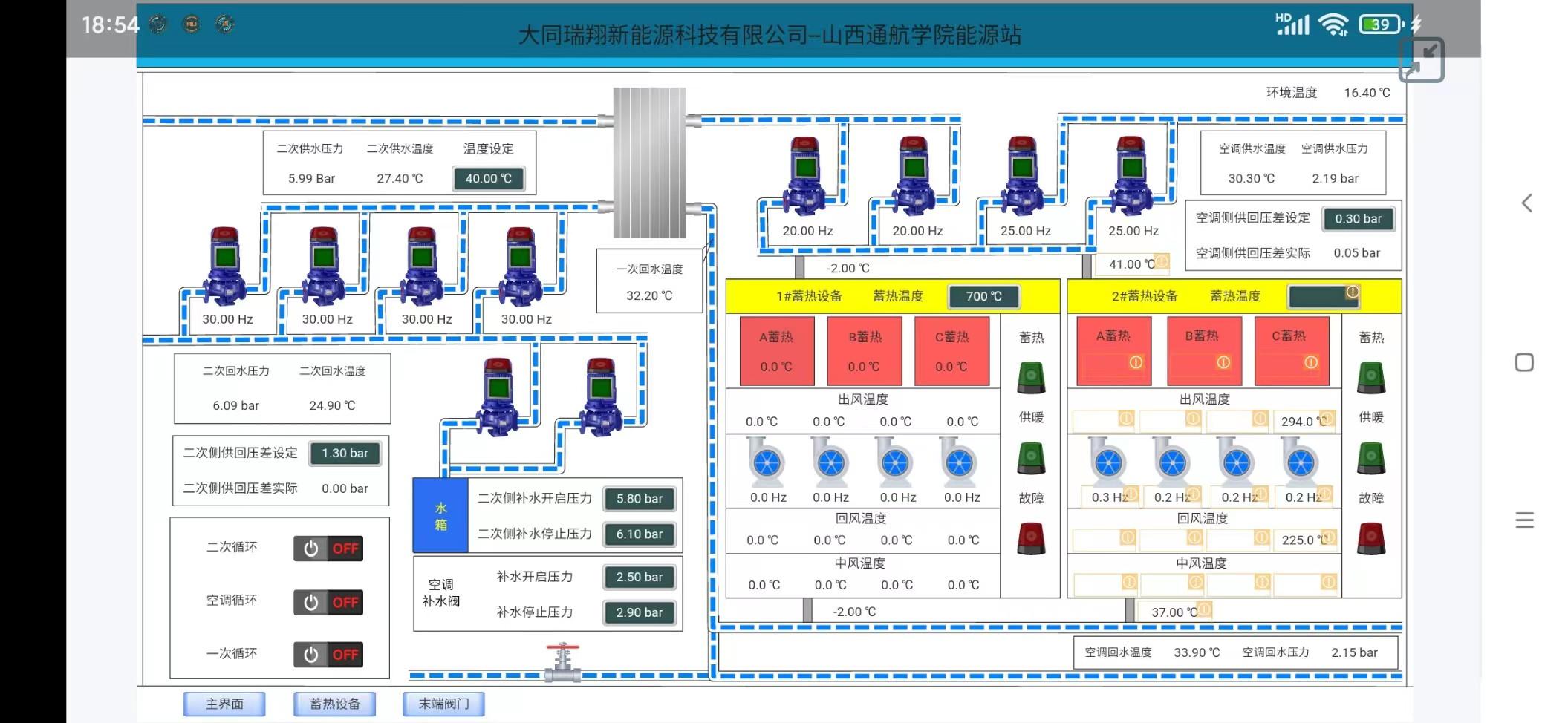Switch to the 蓄热设备 page
The image size is (1568, 723).
[334, 704]
